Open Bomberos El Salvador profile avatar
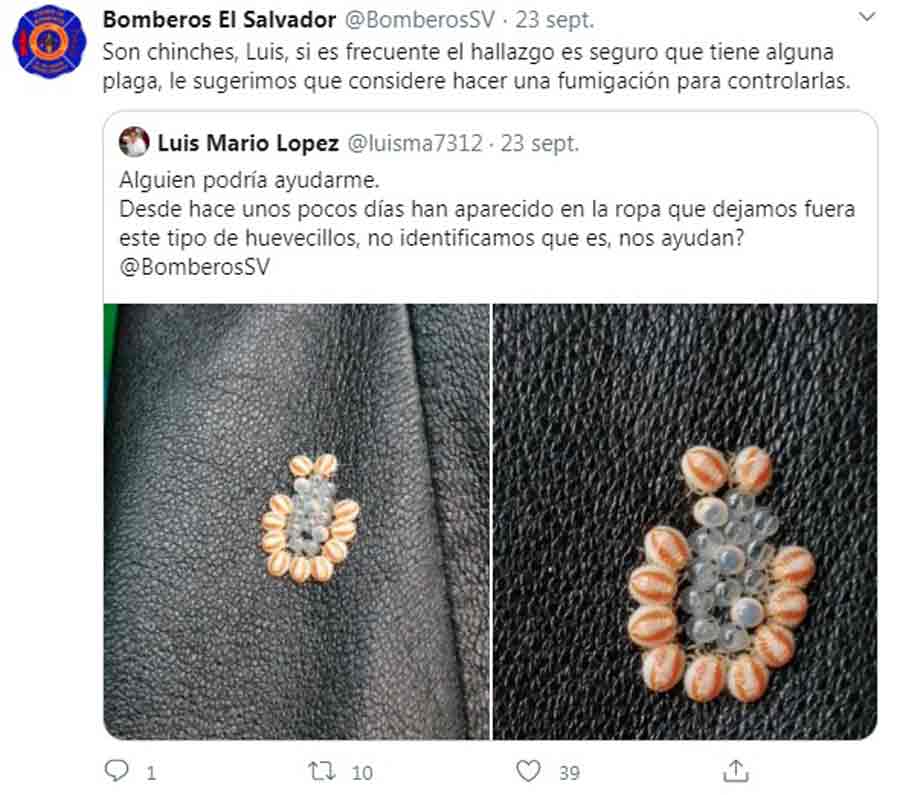The height and width of the screenshot is (795, 900). 49,41
